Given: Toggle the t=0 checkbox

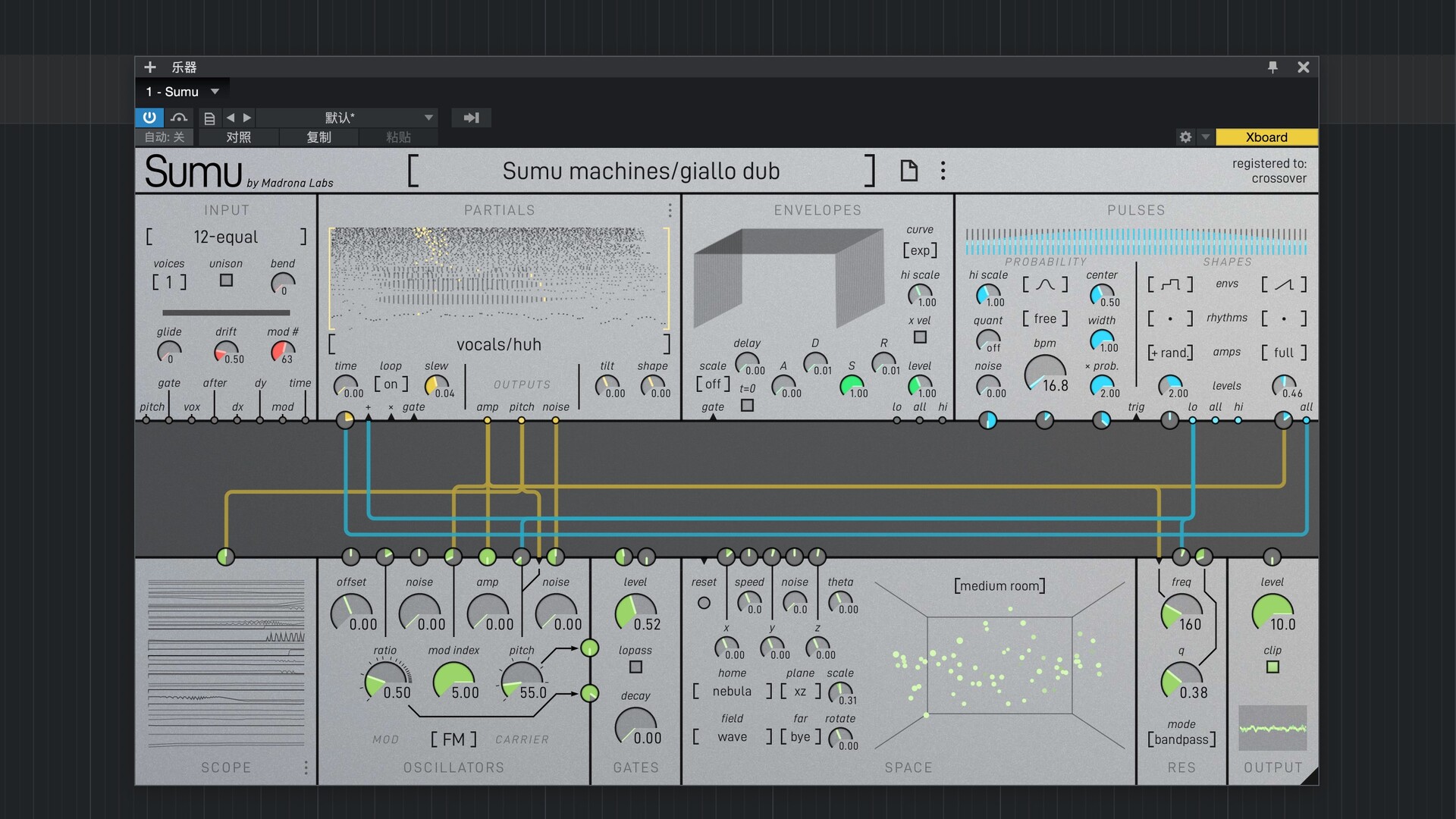Looking at the screenshot, I should (747, 406).
